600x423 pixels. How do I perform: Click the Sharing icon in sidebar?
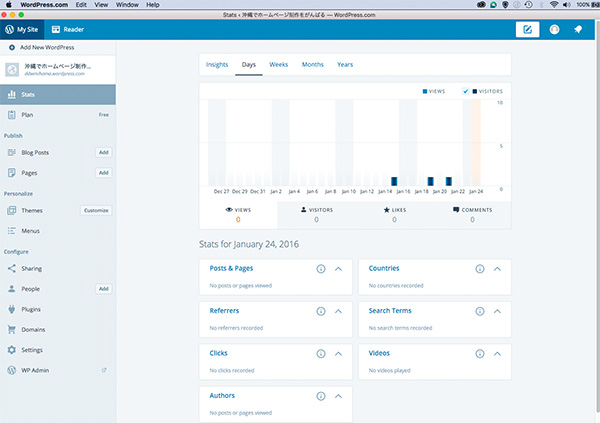12,268
